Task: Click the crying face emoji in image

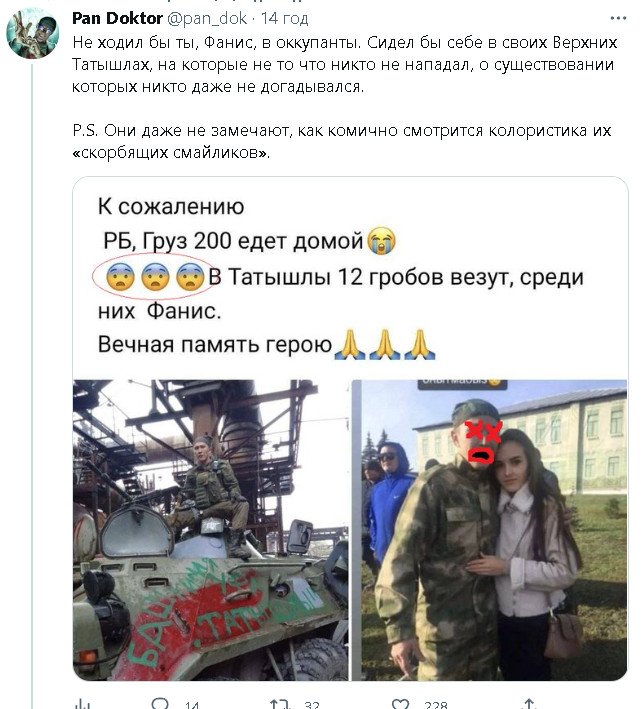Action: click(381, 241)
